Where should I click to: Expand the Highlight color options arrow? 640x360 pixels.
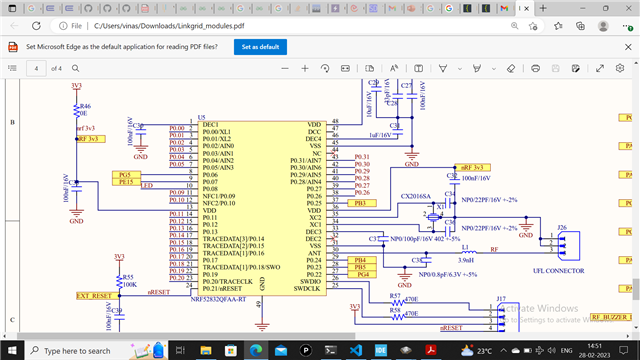494,69
